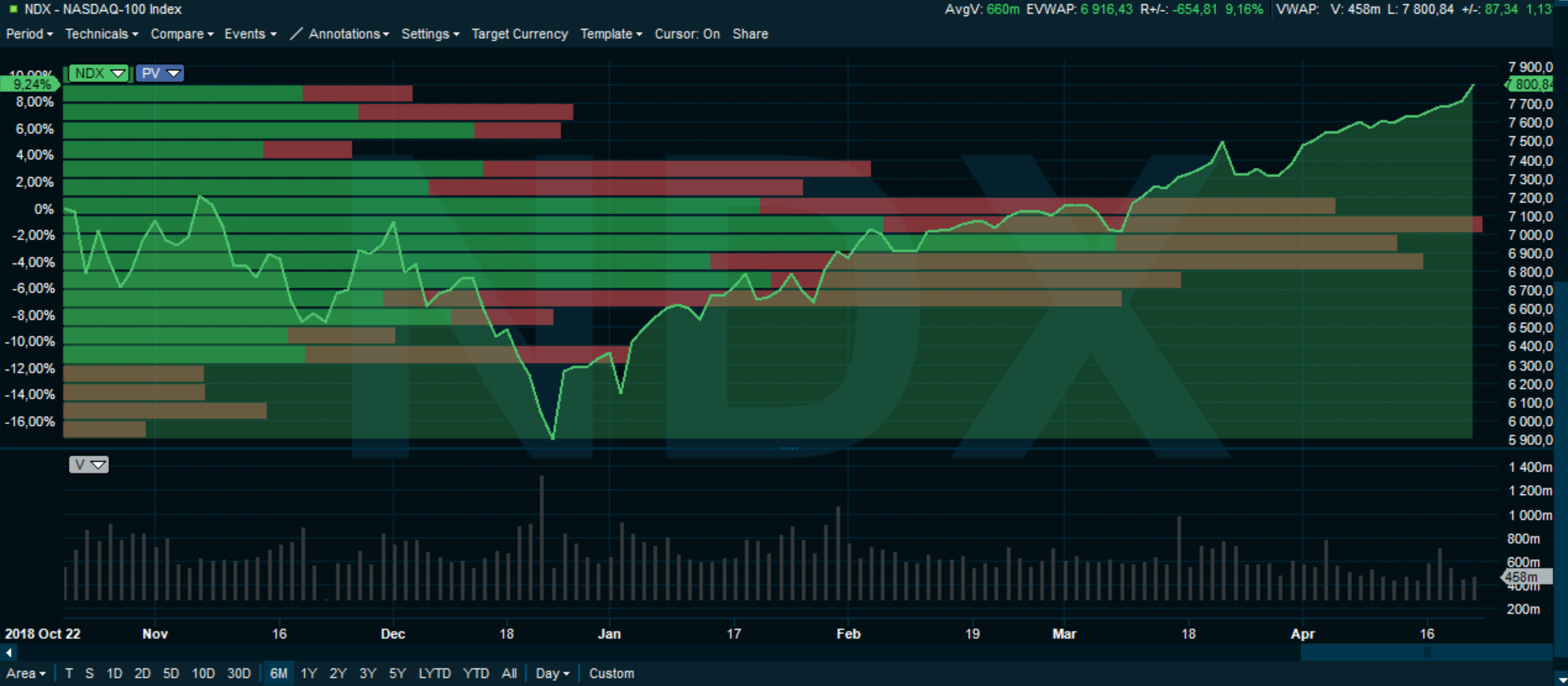
Task: Click the green NDX symbol indicator square
Action: (13, 9)
